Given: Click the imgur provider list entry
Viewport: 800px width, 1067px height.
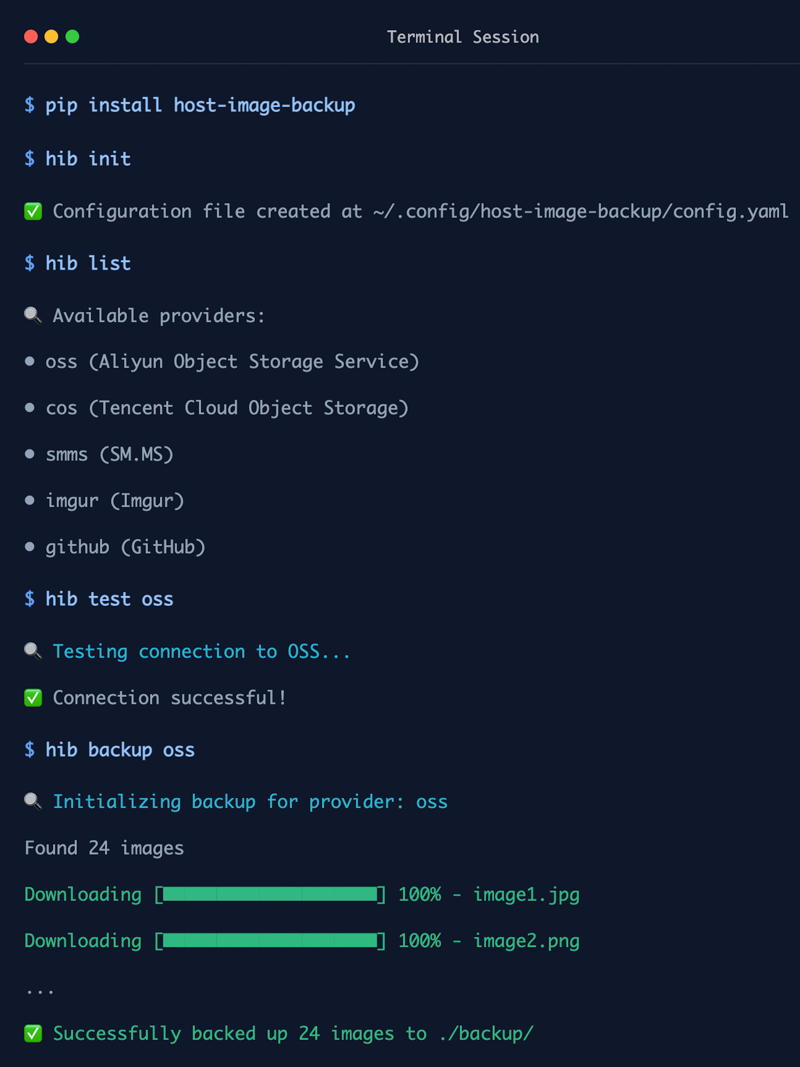Looking at the screenshot, I should pos(115,500).
